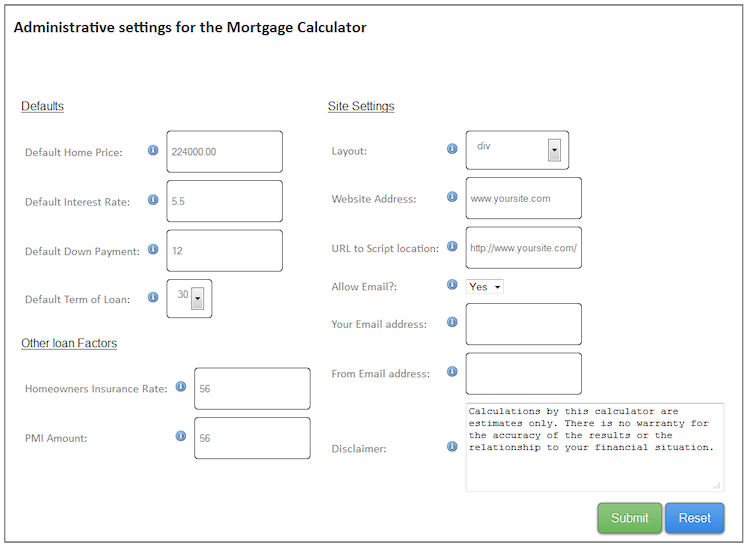Select the URL to Script location field
Image resolution: width=747 pixels, height=547 pixels.
[x=523, y=248]
